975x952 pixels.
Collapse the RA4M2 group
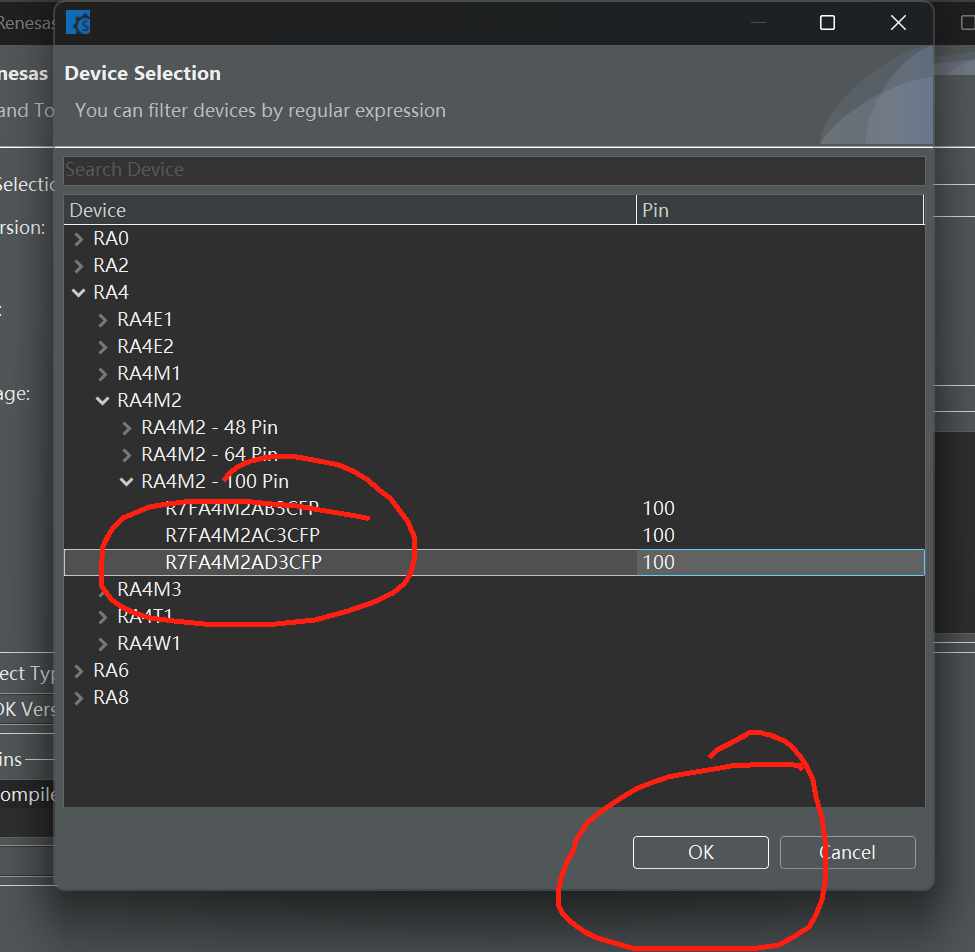pyautogui.click(x=103, y=401)
